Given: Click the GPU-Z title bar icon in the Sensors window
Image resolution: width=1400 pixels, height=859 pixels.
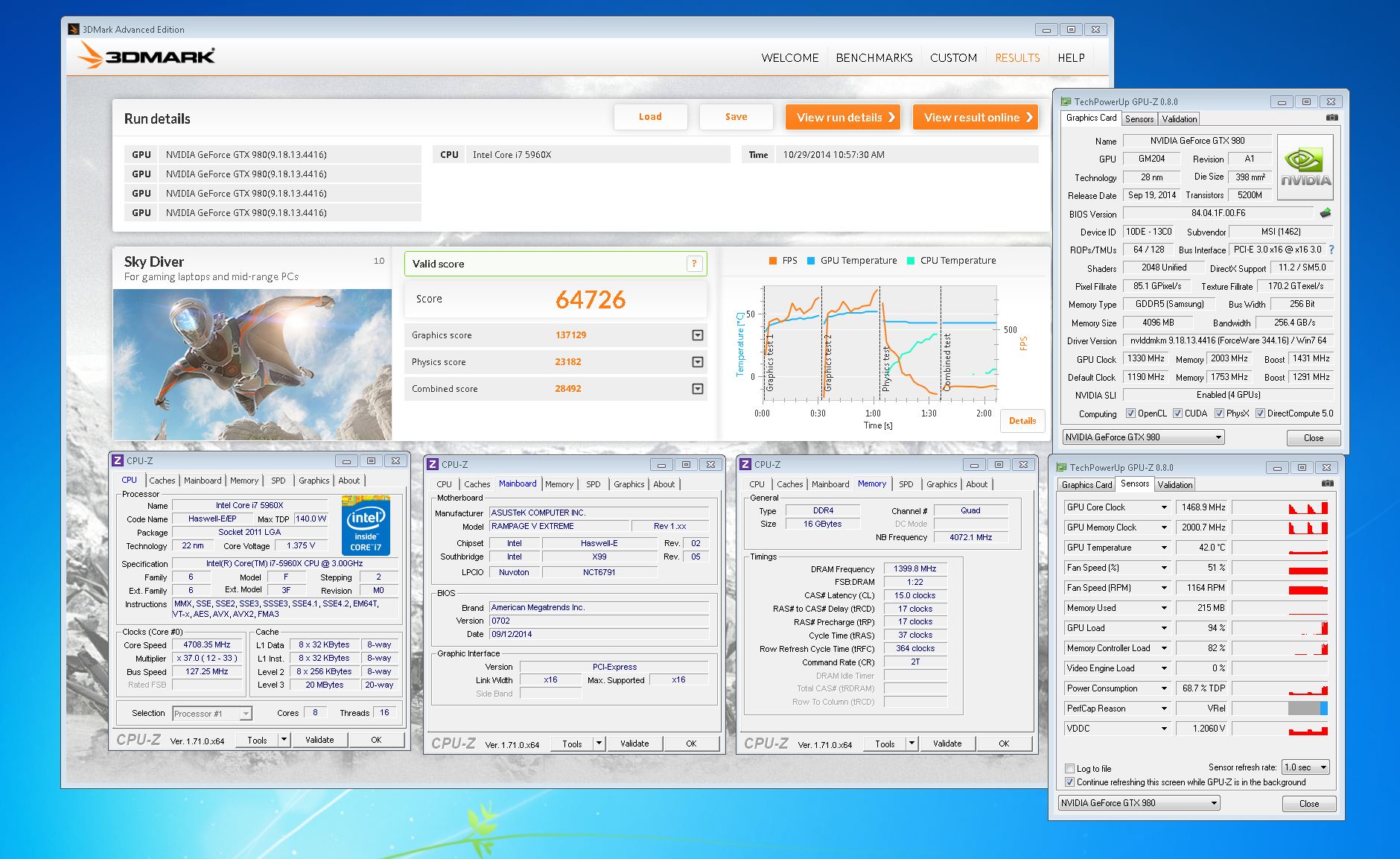Looking at the screenshot, I should (1062, 467).
